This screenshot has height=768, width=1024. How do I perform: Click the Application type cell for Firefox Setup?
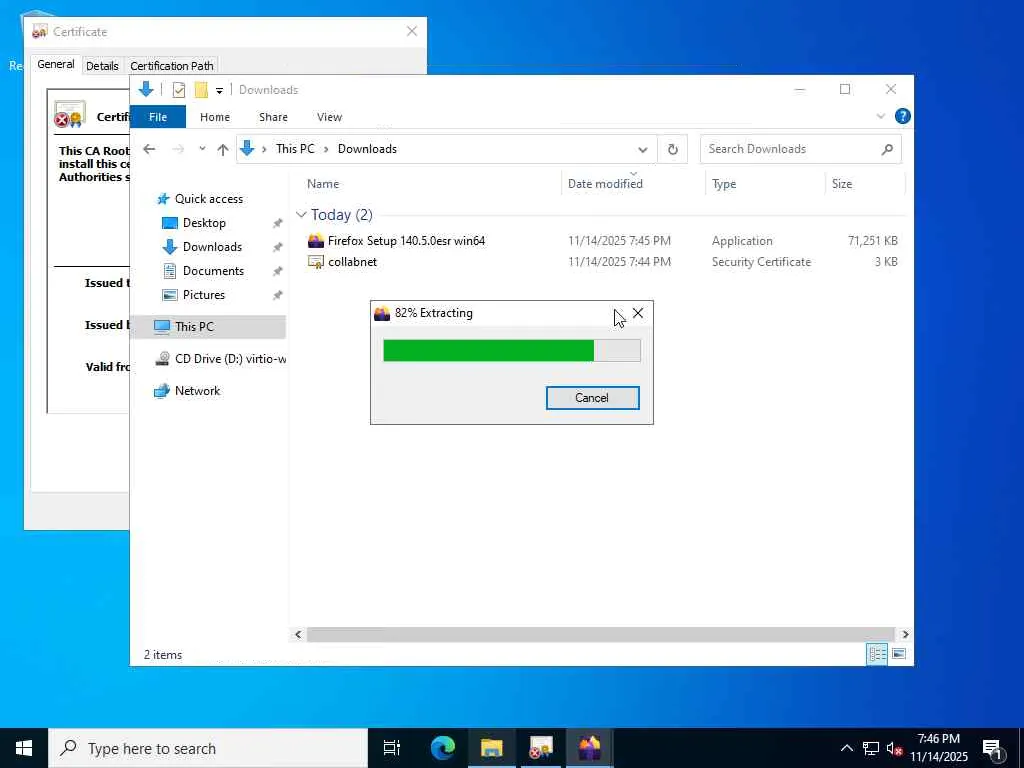[742, 241]
